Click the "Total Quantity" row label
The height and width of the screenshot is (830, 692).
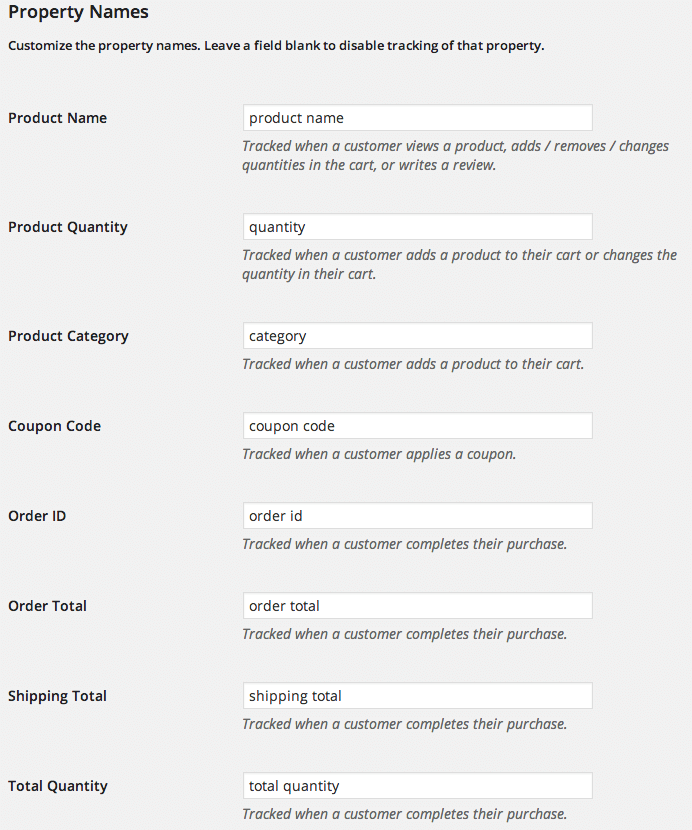(58, 786)
